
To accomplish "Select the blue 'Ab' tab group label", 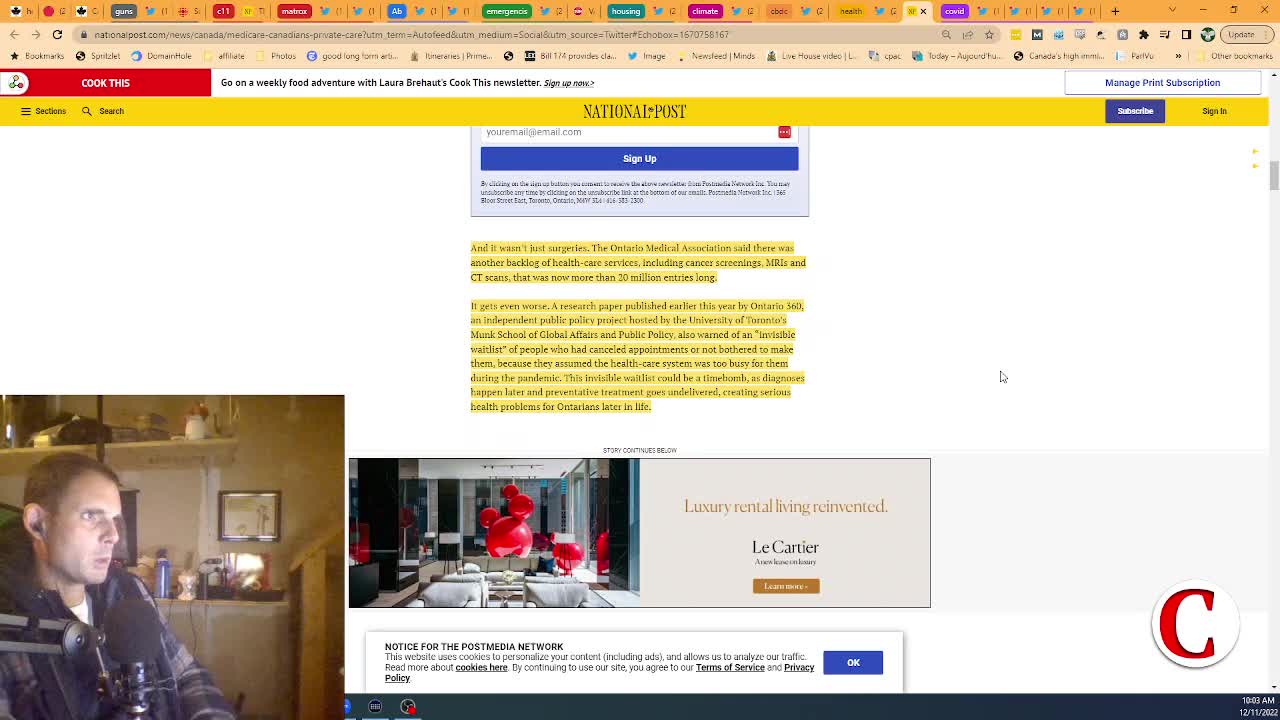I will point(397,11).
